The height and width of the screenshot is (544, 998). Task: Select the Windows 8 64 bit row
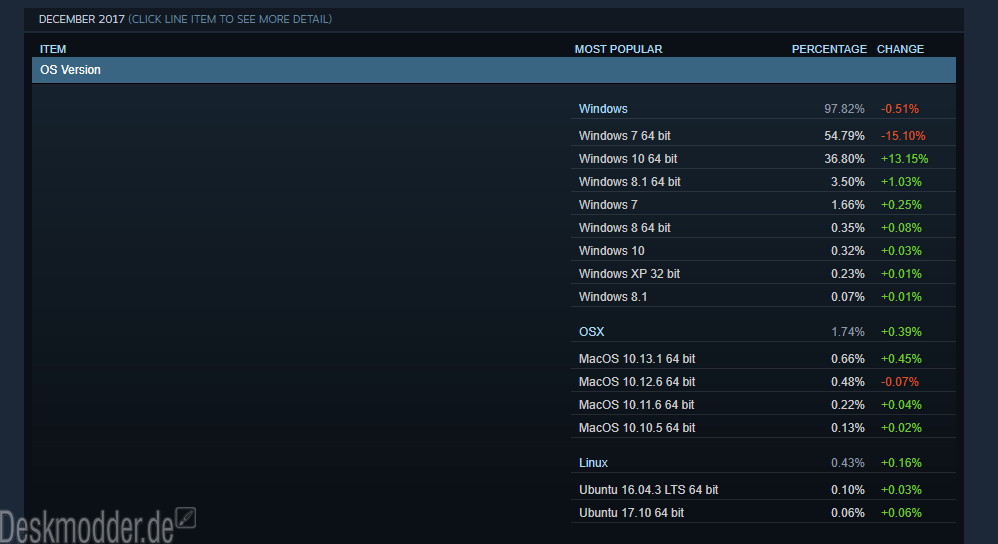click(763, 227)
